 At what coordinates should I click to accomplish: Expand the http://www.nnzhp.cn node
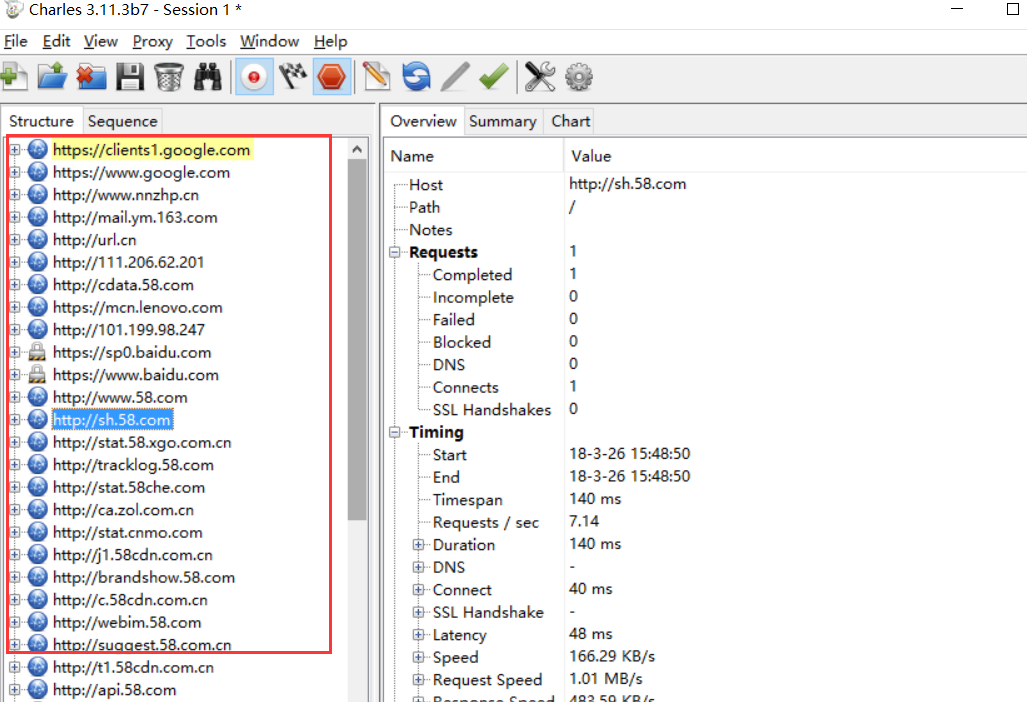(x=14, y=195)
